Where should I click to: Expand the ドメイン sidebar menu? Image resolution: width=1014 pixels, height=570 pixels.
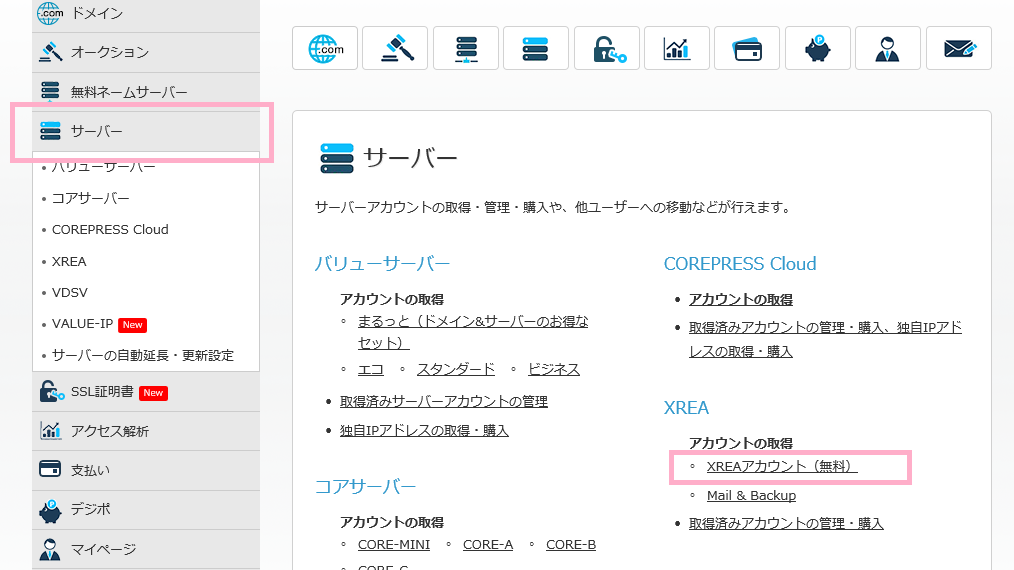coord(145,13)
